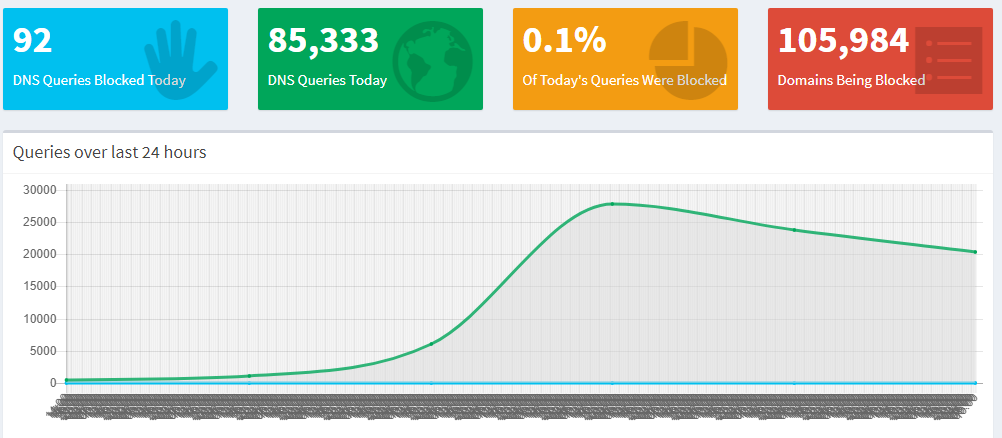Screen dimensions: 1002x438
Task: Click the globe icon on the green card
Action: (x=432, y=62)
